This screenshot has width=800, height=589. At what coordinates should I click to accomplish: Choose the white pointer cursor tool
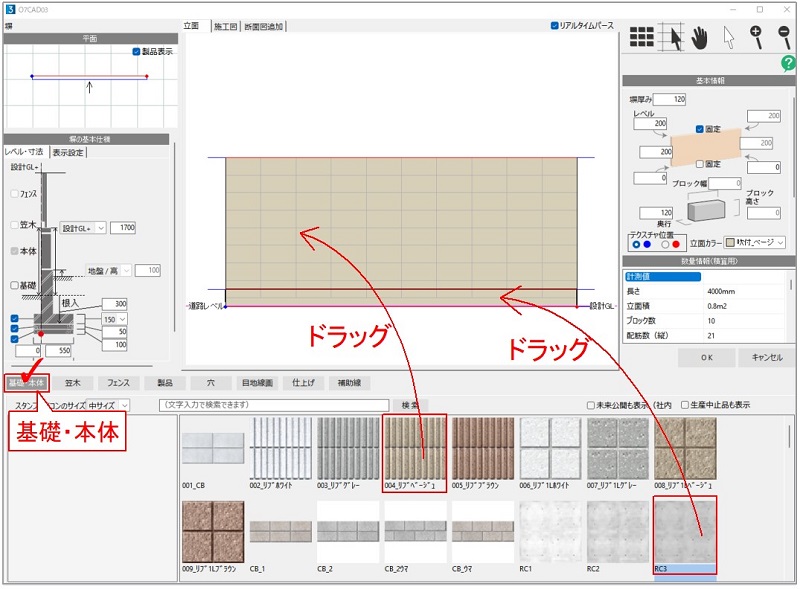click(x=729, y=38)
